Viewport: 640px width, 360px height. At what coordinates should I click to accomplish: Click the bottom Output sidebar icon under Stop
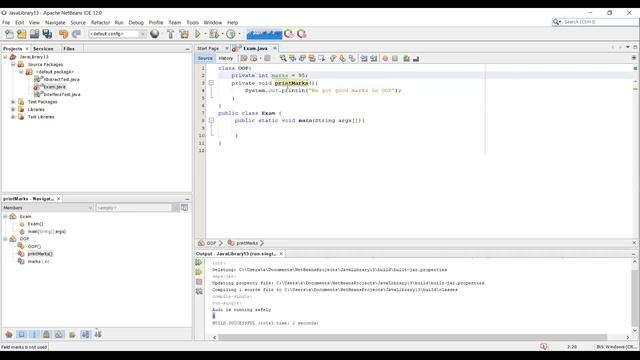199,291
